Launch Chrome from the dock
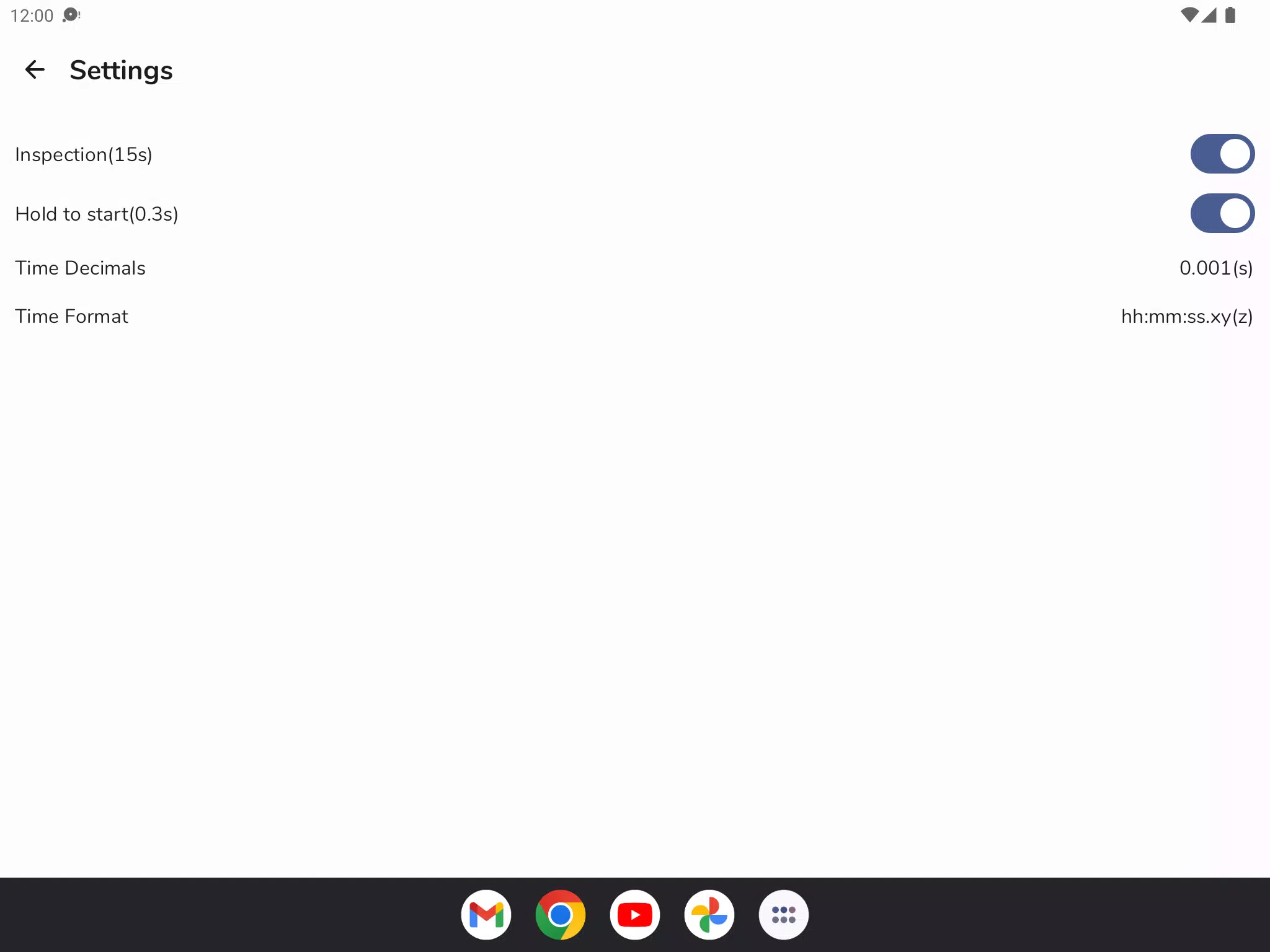1270x952 pixels. (561, 915)
